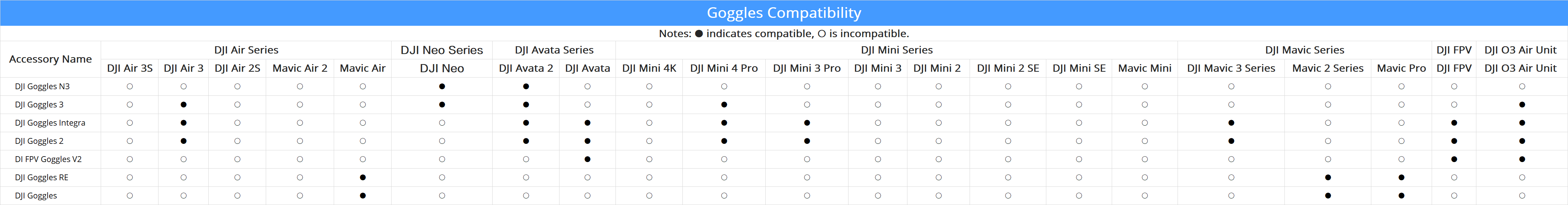Image resolution: width=1568 pixels, height=205 pixels.
Task: Click the DJI Air Series group header
Action: [246, 50]
